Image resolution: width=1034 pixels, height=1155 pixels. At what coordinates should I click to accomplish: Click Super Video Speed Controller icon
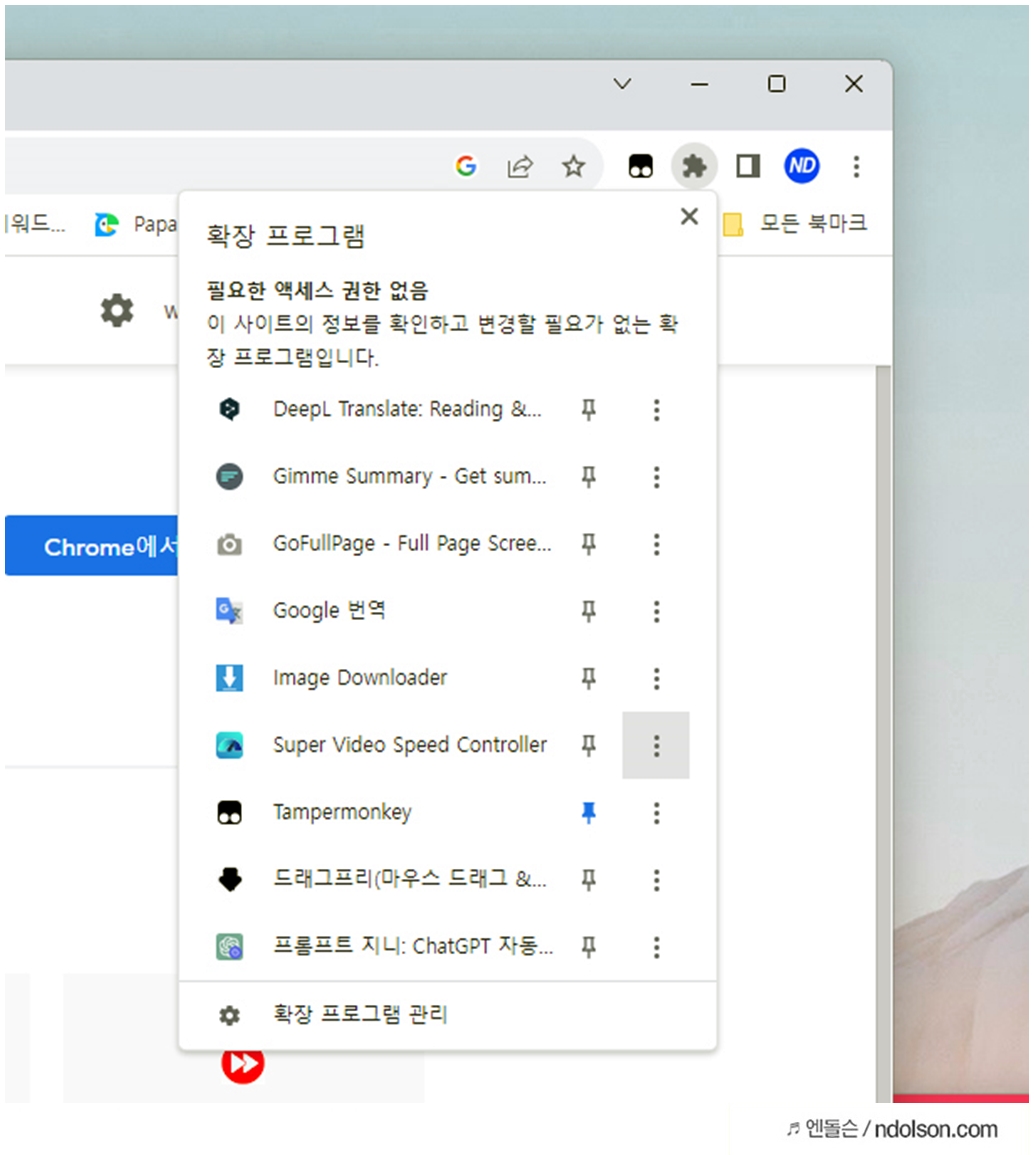click(x=230, y=745)
